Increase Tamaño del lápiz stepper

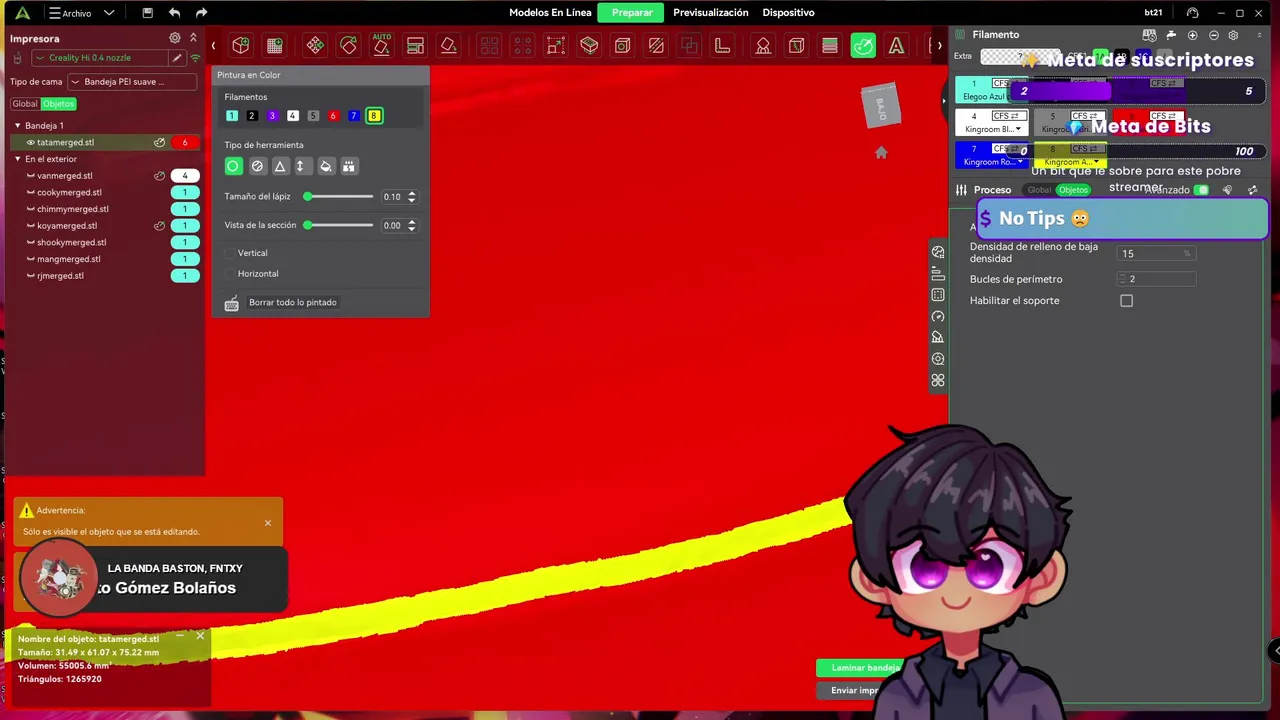pos(411,194)
